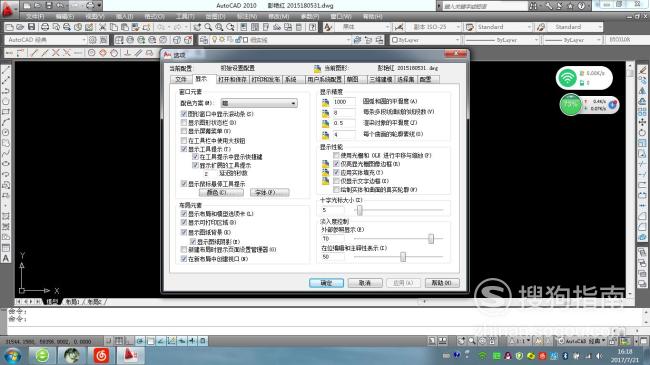Open Windows Start button
This screenshot has height=365, width=650.
pyautogui.click(x=12, y=356)
